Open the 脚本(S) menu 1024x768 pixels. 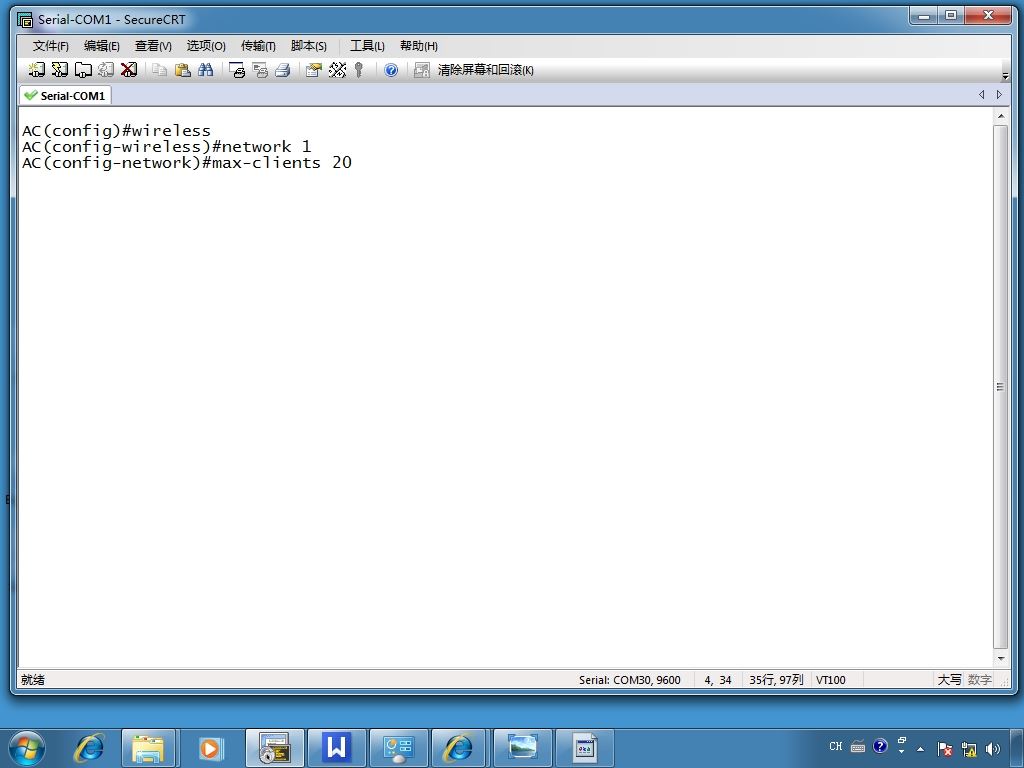[x=308, y=46]
